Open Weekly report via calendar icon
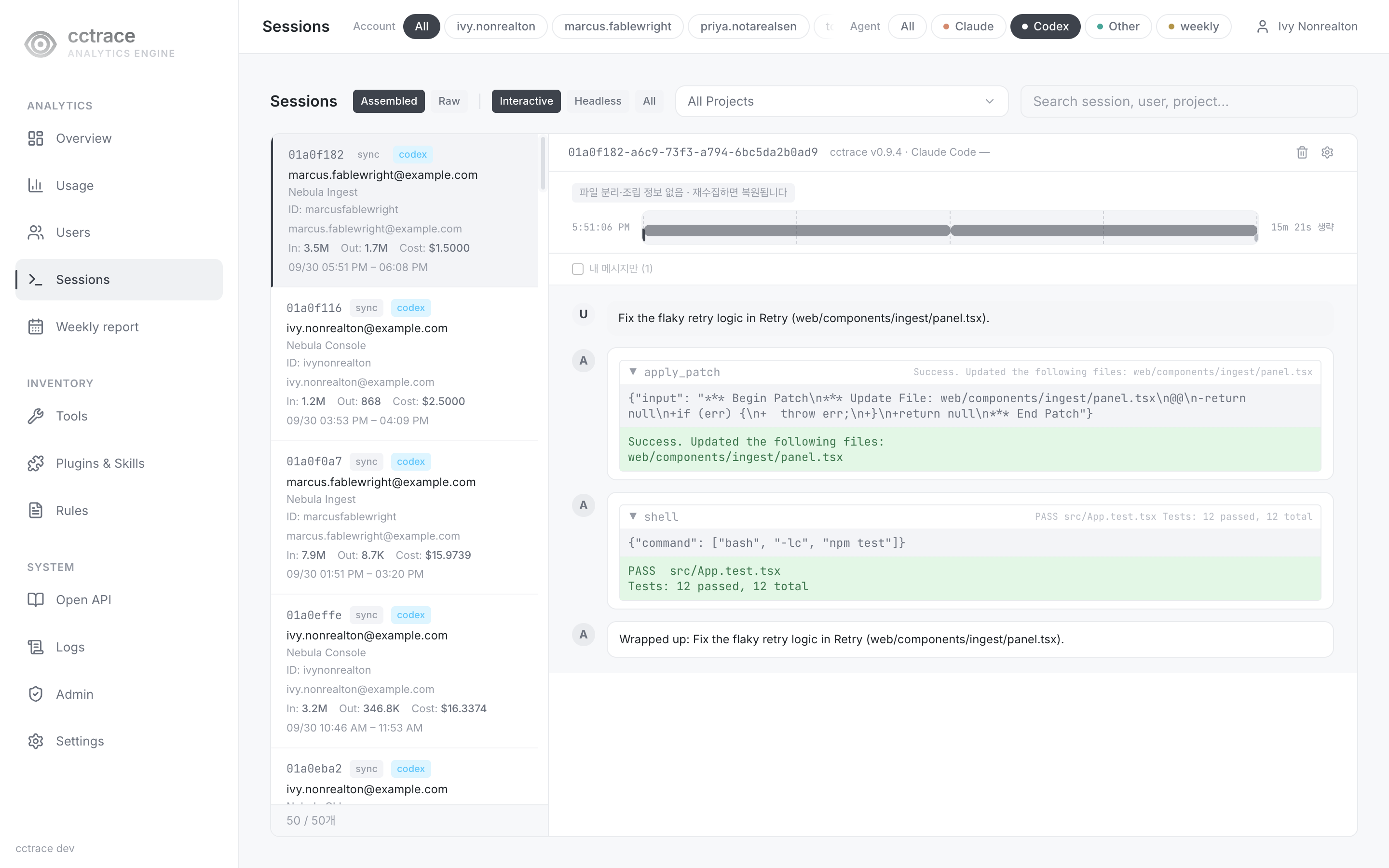 click(x=36, y=326)
